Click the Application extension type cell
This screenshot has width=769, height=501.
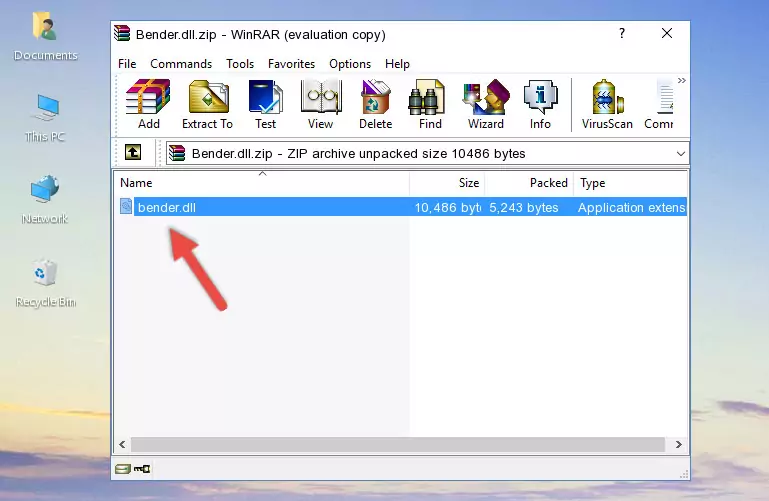632,207
